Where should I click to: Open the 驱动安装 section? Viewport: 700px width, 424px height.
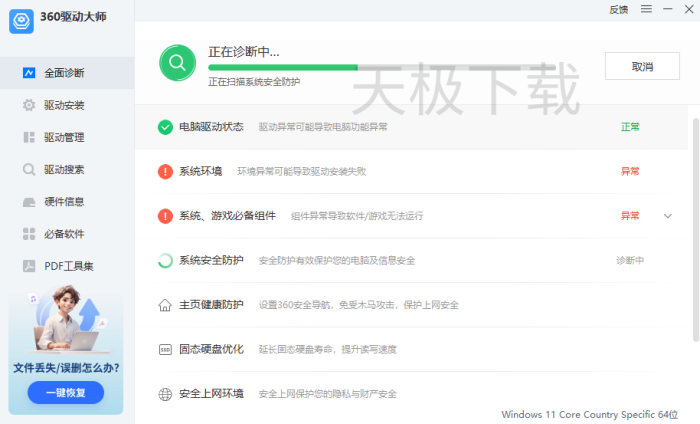67,105
